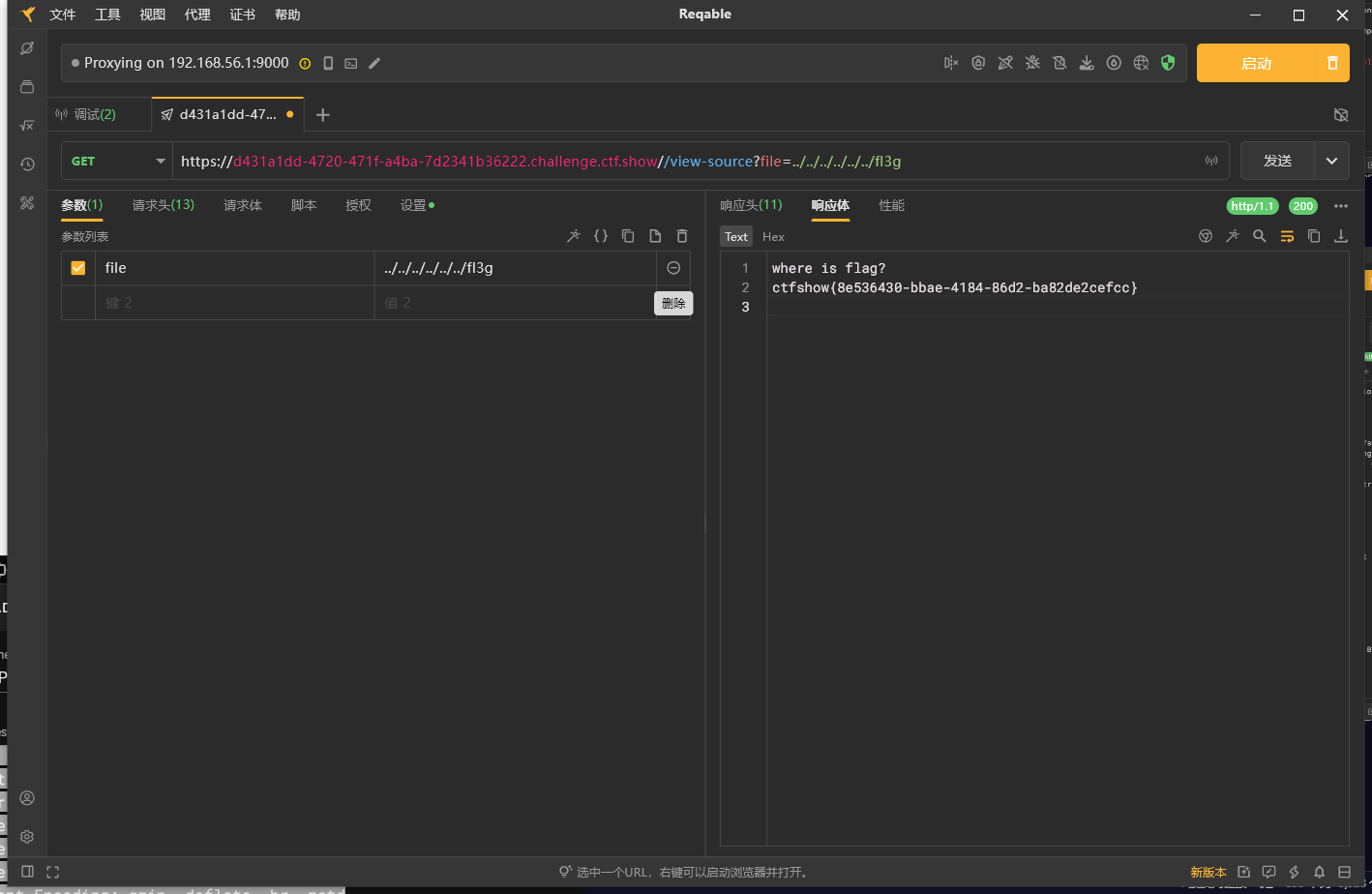
Task: Toggle the orange word wrap icon
Action: point(1287,236)
